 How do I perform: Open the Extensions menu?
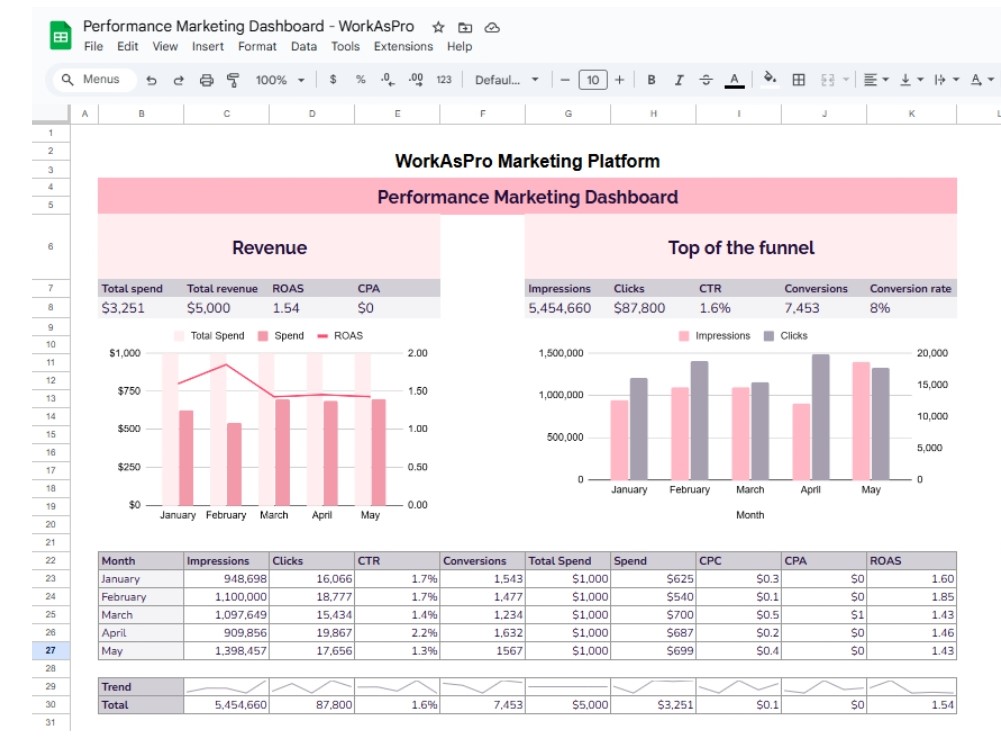click(x=403, y=47)
